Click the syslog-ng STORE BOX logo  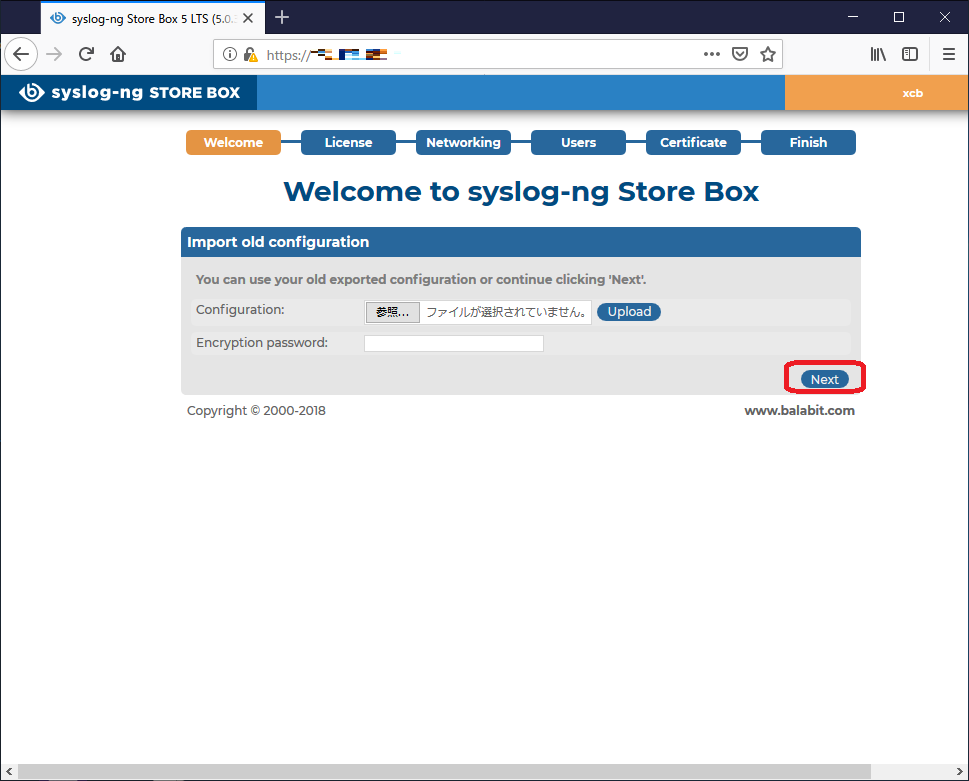coord(129,93)
